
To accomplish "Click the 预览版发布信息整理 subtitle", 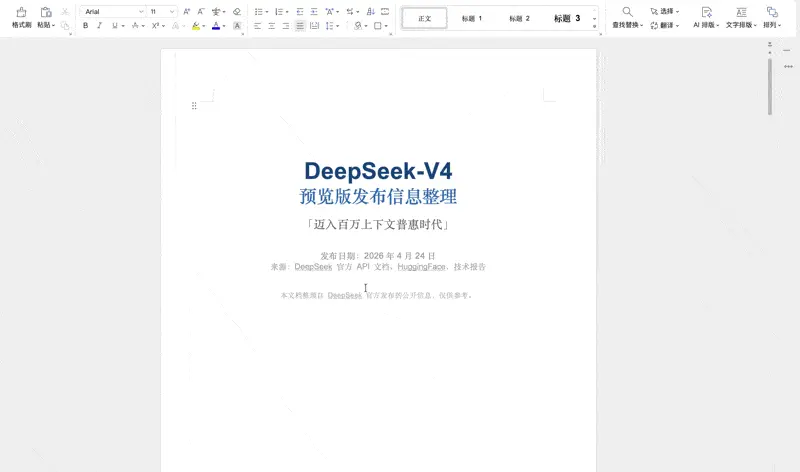I will pyautogui.click(x=378, y=196).
